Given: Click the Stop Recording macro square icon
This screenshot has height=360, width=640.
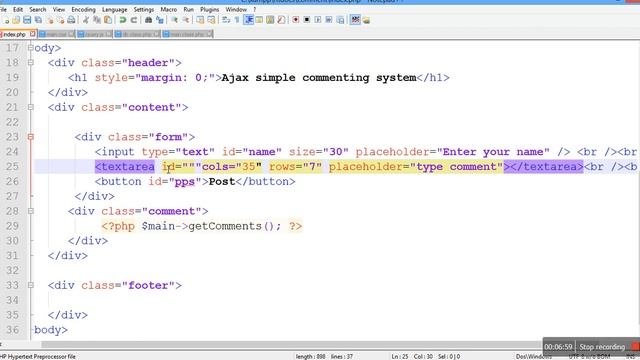Looking at the screenshot, I should point(307,20).
